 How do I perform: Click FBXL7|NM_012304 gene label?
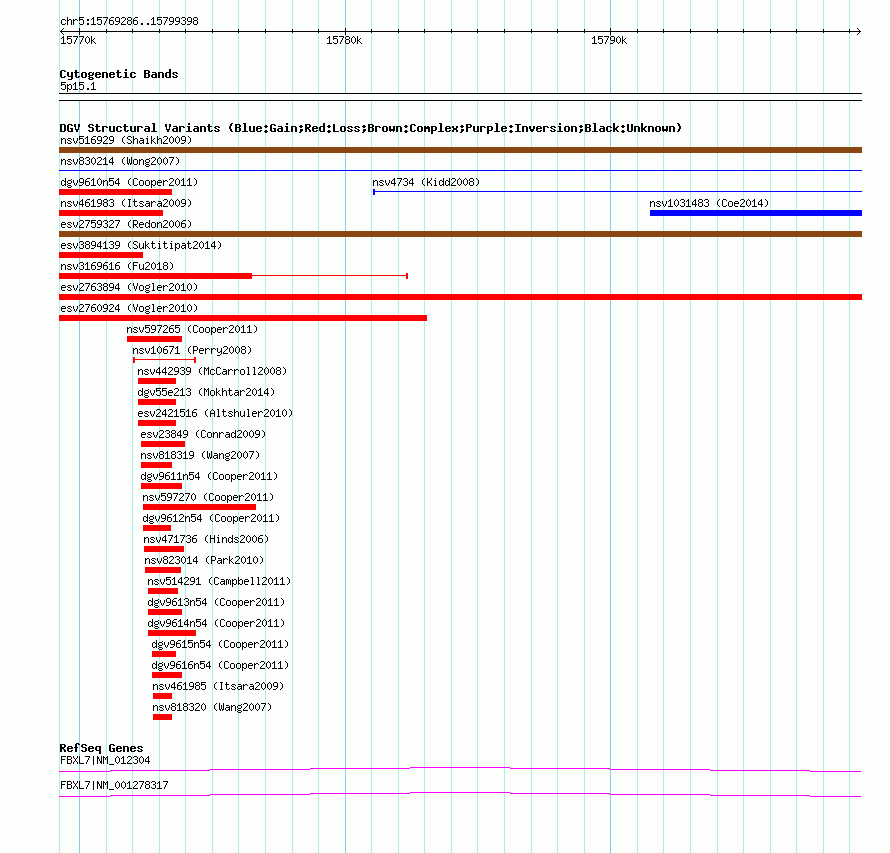point(105,760)
